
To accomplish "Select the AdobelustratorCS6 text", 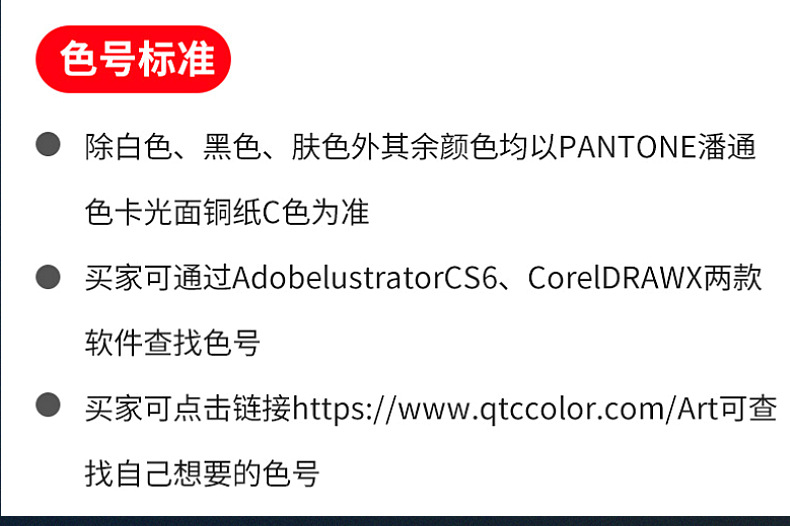I will coord(365,278).
